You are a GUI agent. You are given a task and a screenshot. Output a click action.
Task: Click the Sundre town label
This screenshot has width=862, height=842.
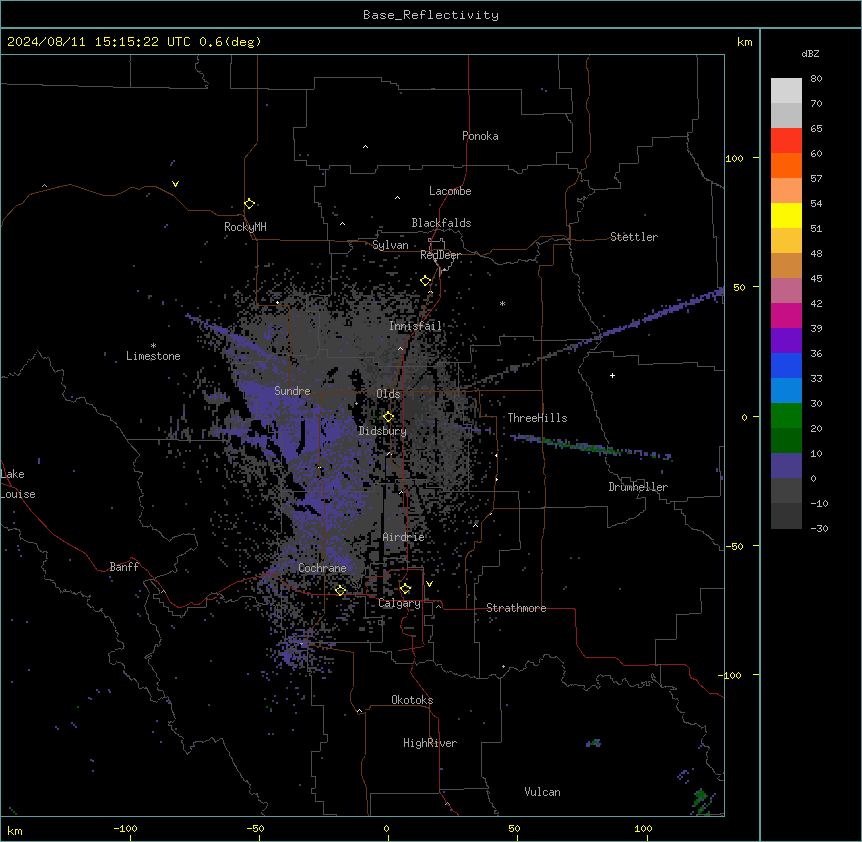tap(292, 391)
